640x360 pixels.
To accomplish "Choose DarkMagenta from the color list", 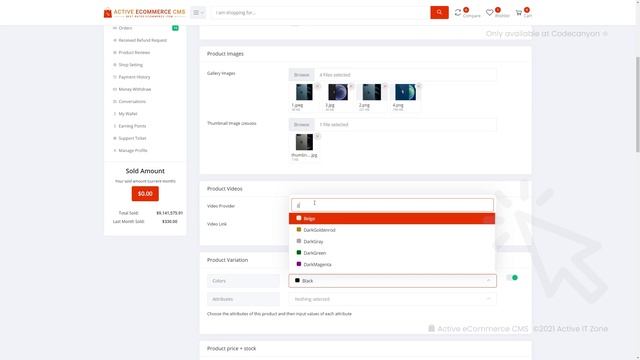I will click(x=392, y=264).
